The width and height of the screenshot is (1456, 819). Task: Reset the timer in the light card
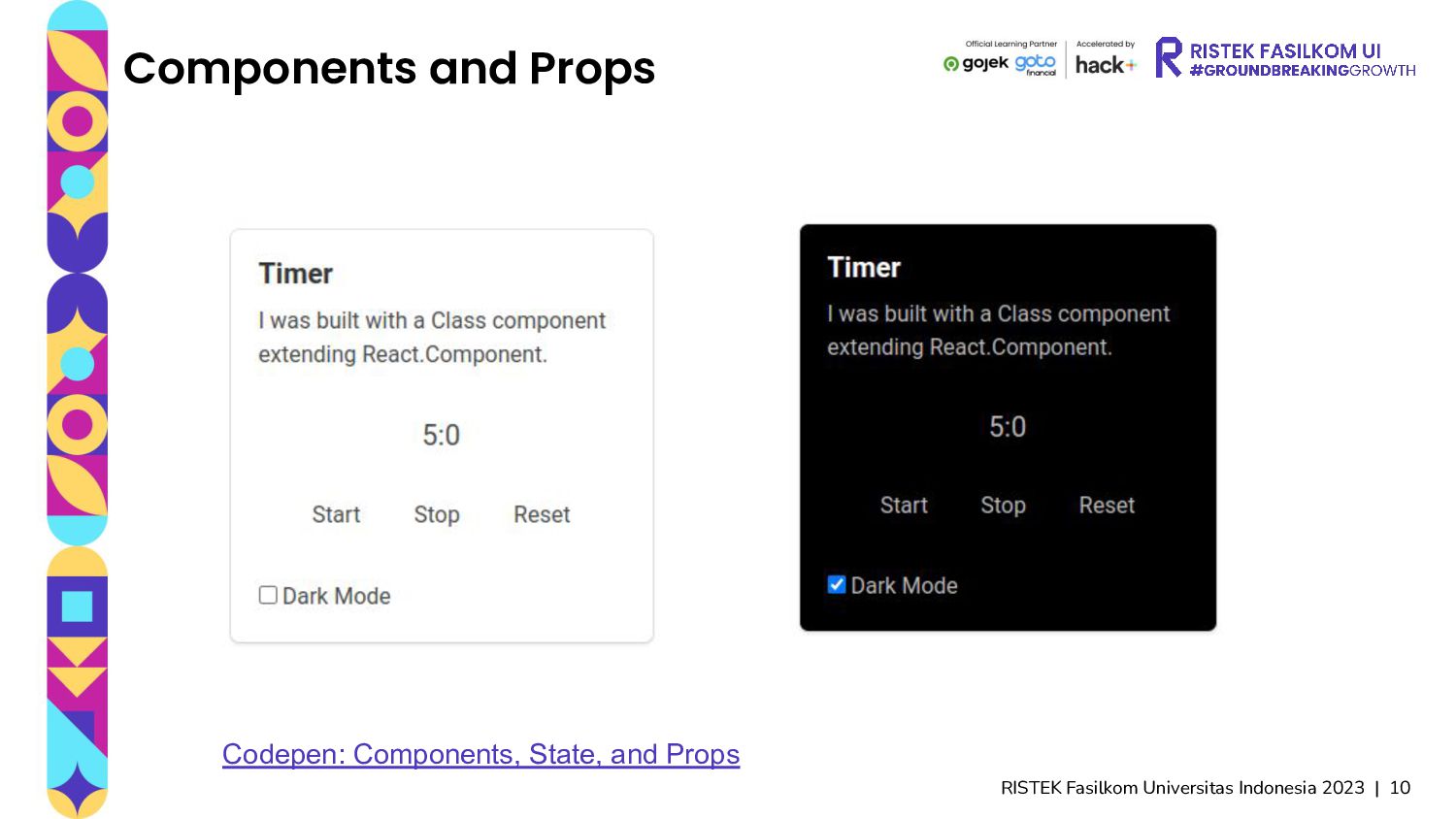(542, 514)
